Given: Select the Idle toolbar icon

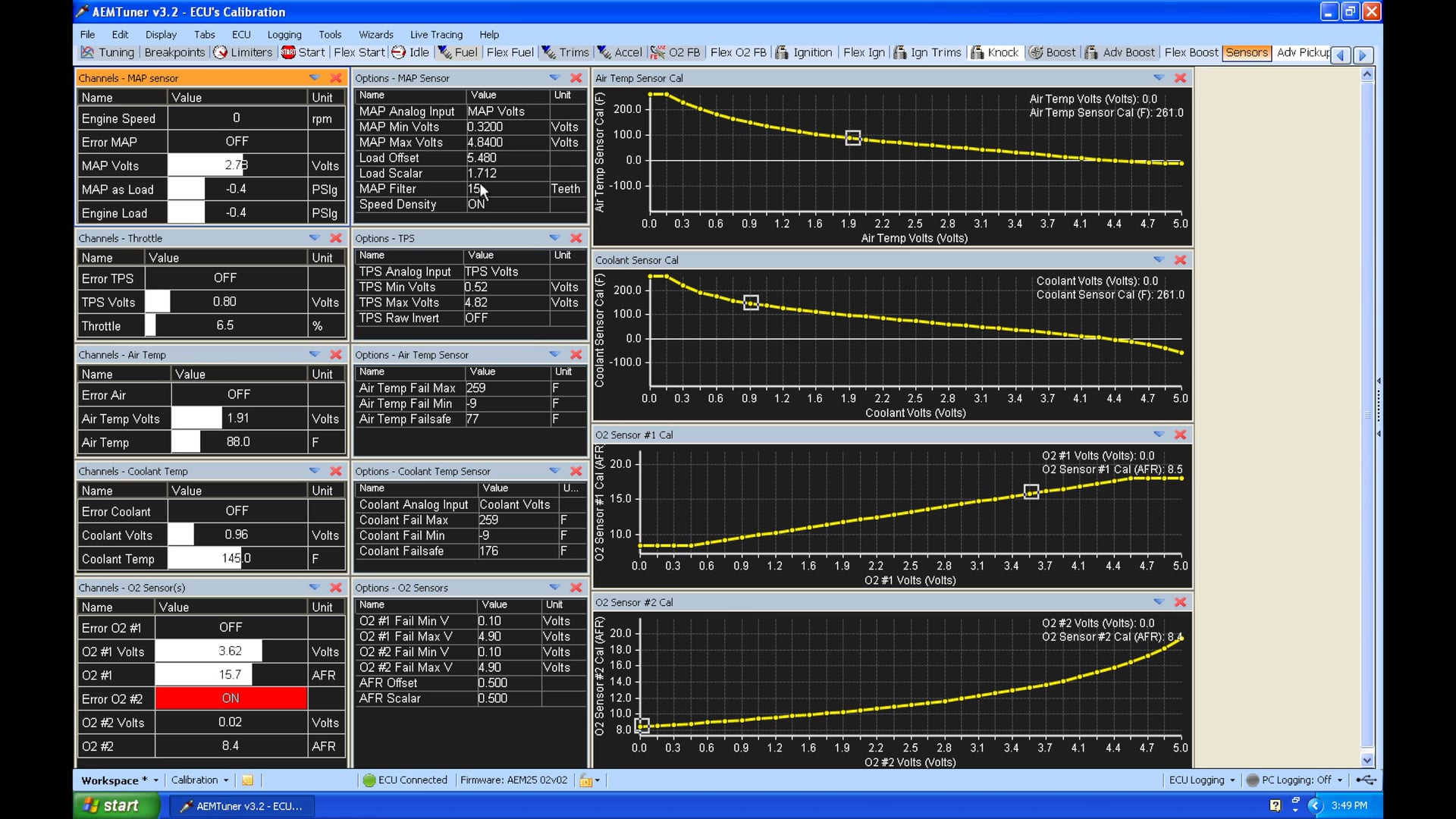Looking at the screenshot, I should tap(411, 52).
